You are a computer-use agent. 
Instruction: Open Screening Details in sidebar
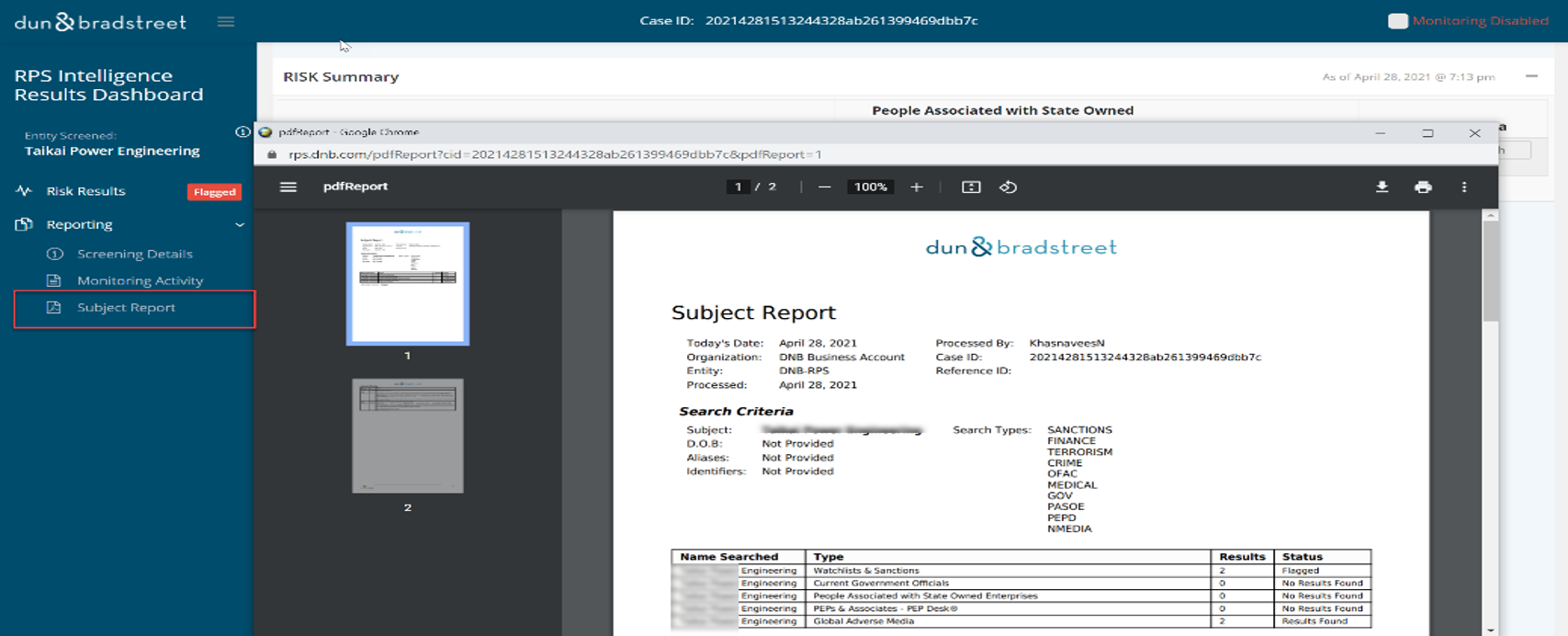pyautogui.click(x=134, y=254)
